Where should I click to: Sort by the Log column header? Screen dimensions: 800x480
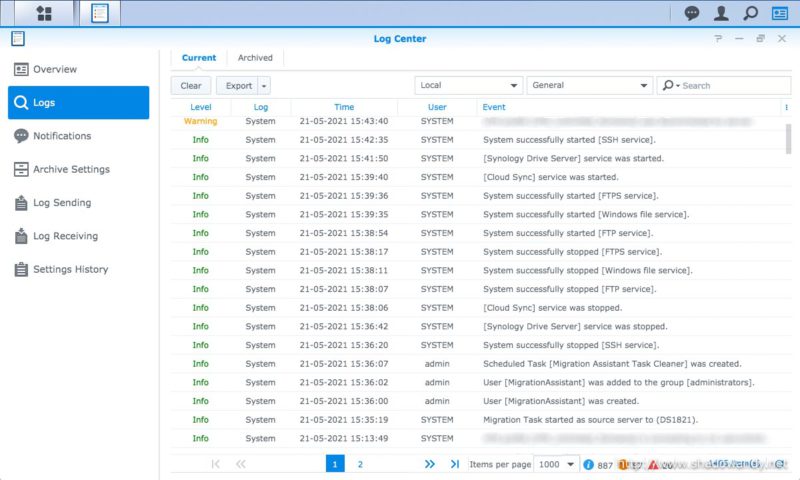click(261, 107)
